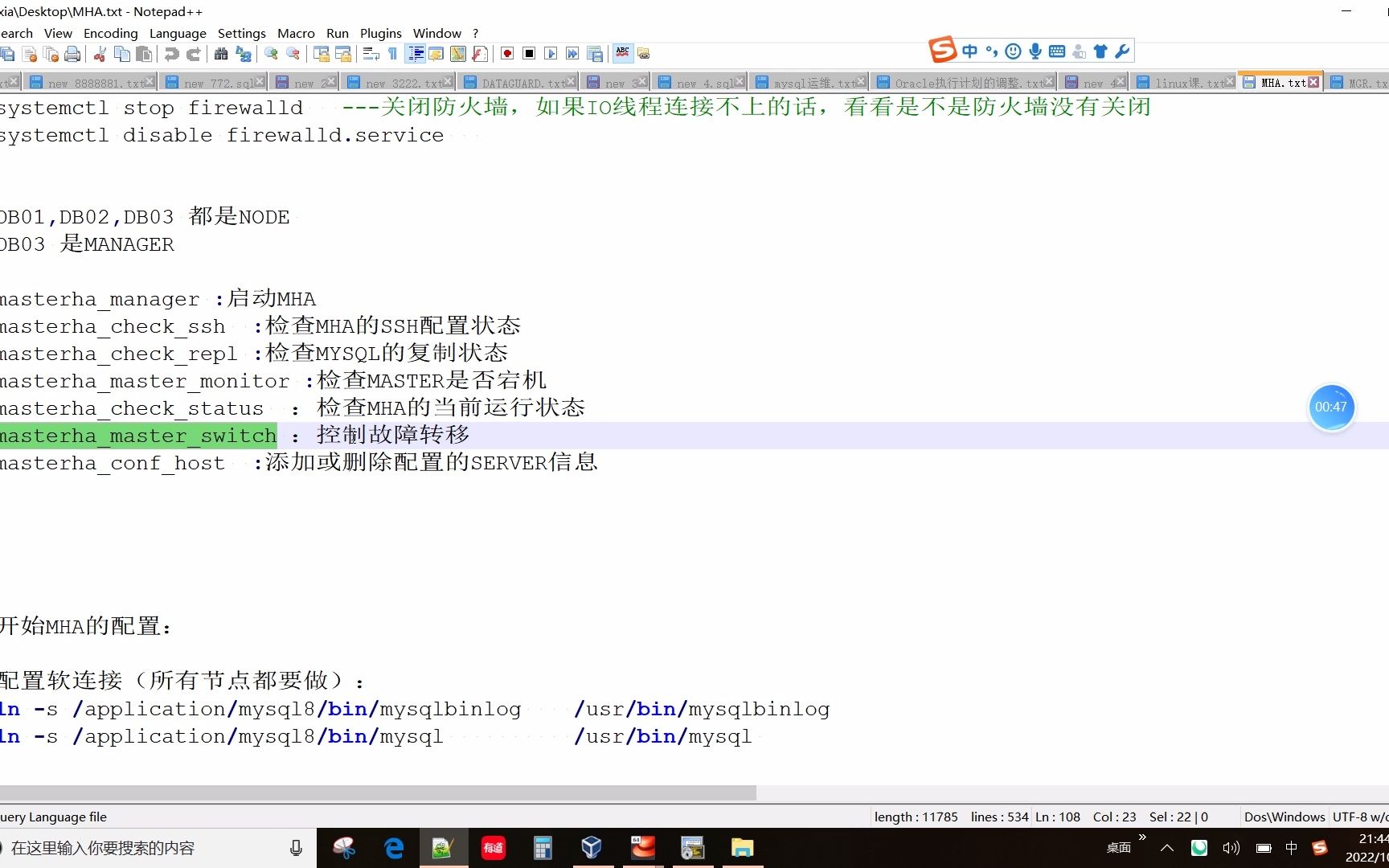Start recording a macro
This screenshot has height=868, width=1389.
click(x=507, y=54)
